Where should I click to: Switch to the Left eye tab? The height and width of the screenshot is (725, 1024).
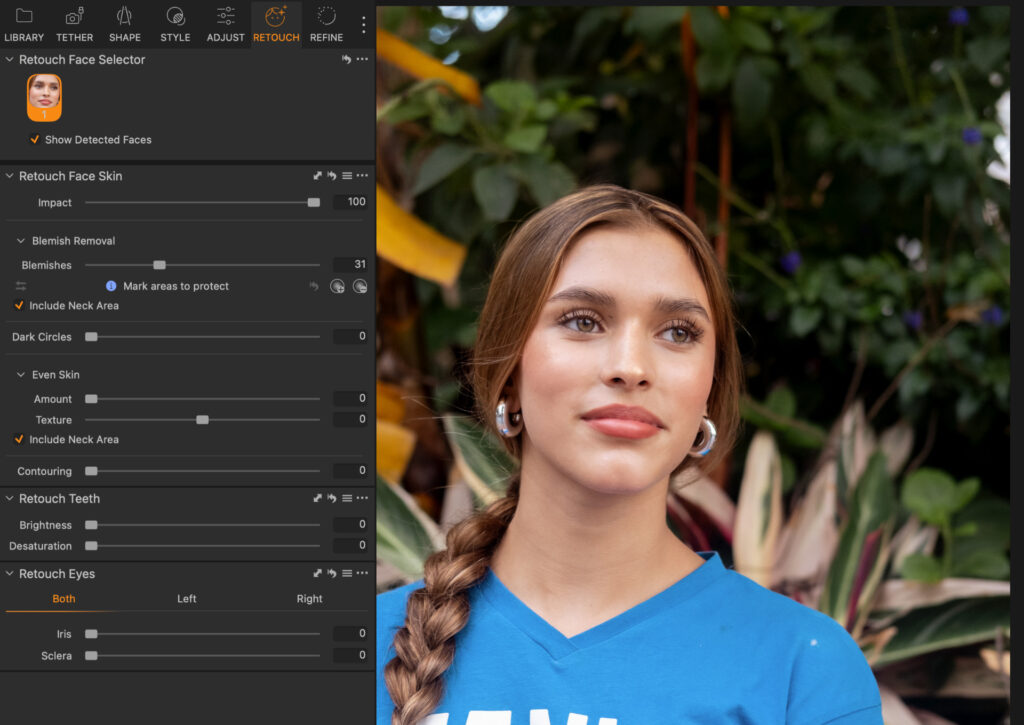[185, 598]
